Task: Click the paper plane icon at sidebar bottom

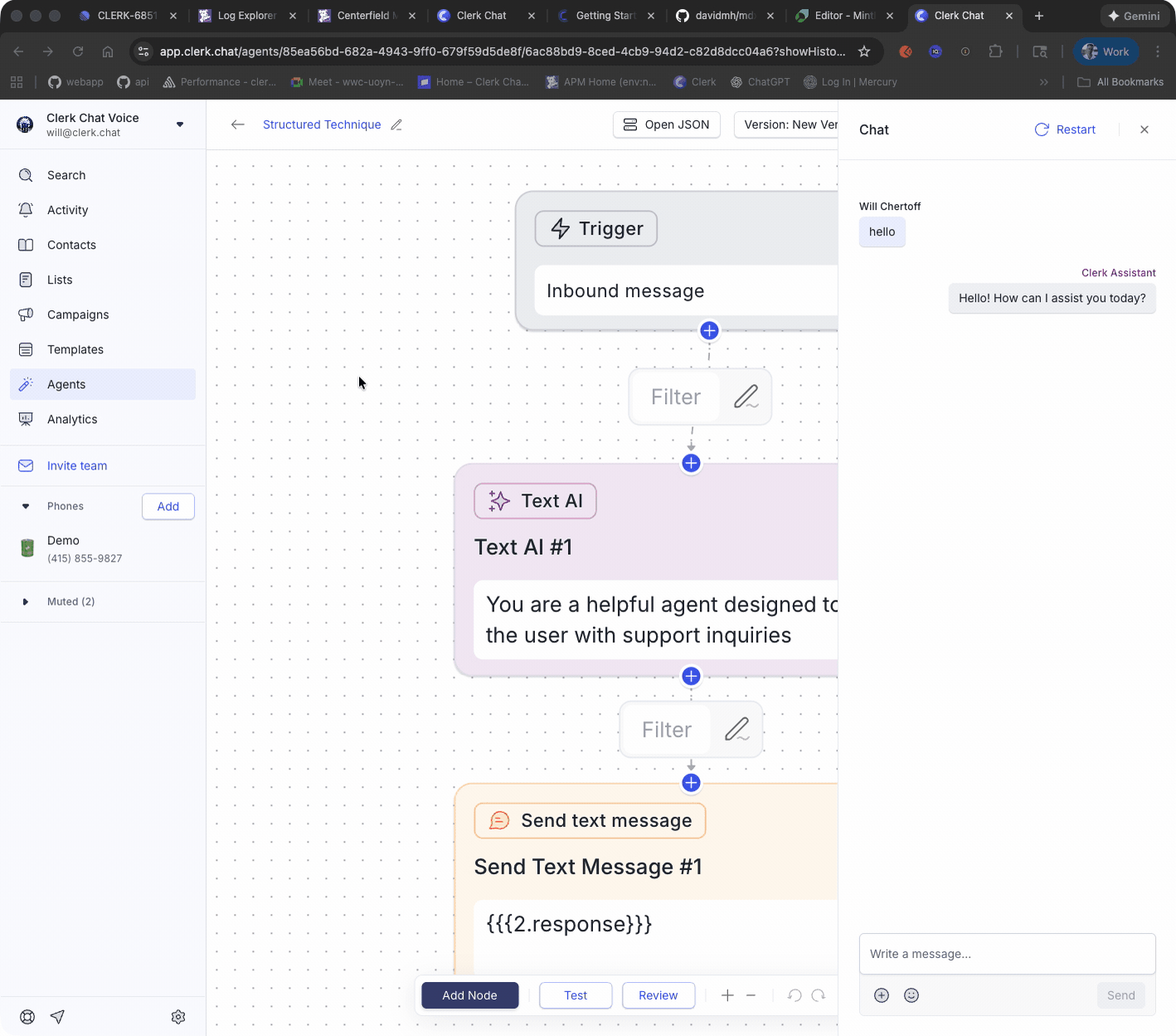Action: point(57,1017)
